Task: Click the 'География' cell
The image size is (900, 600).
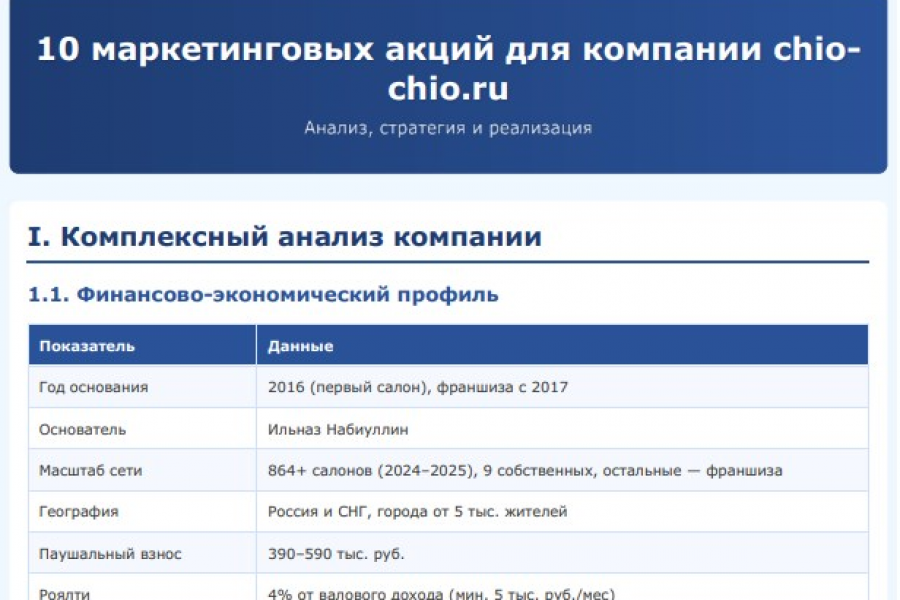Action: tap(142, 512)
